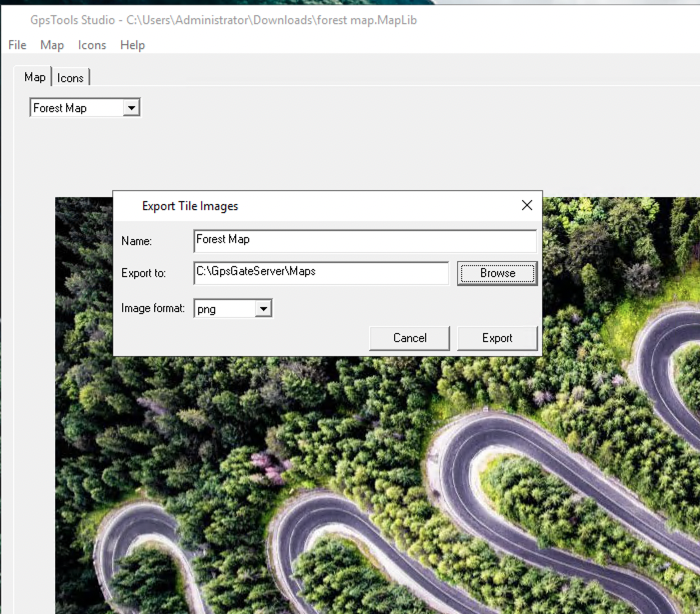The width and height of the screenshot is (700, 614).
Task: Open the Help menu
Action: click(133, 45)
